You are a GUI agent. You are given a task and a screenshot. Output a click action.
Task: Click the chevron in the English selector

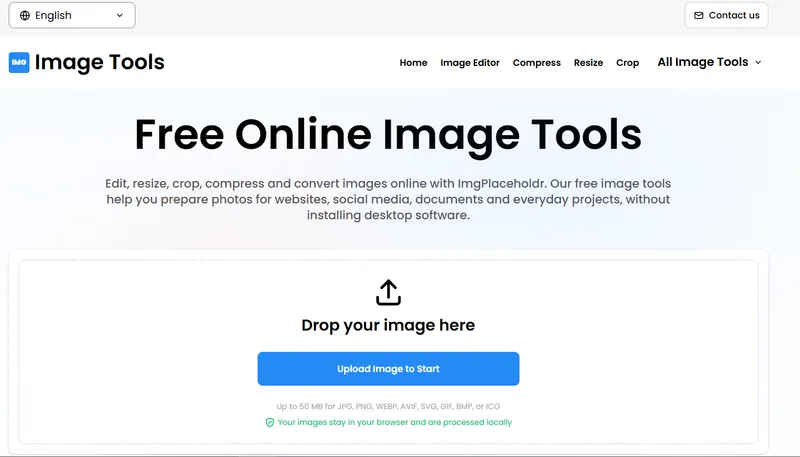(119, 15)
